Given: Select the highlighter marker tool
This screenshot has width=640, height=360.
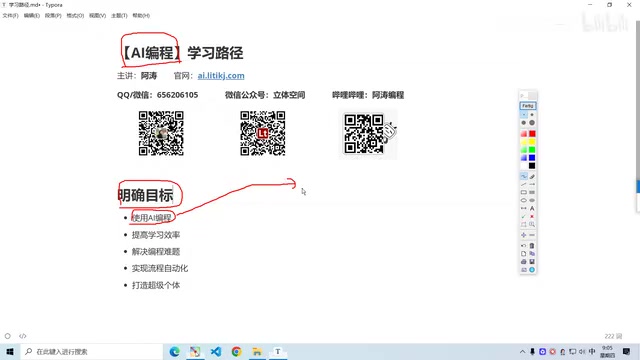Looking at the screenshot, I should click(x=532, y=176).
